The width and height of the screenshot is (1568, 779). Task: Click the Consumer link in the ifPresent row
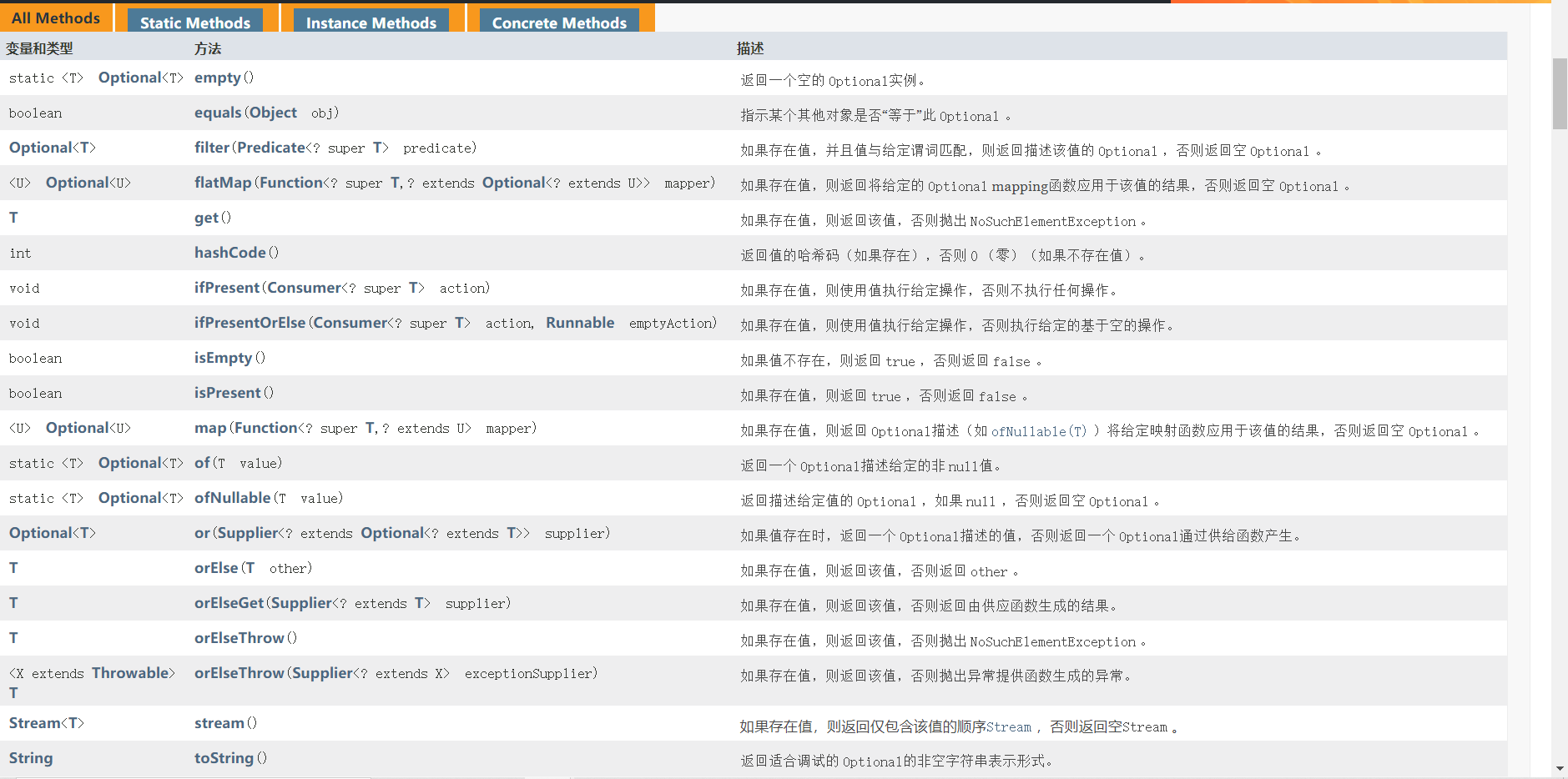(x=304, y=288)
